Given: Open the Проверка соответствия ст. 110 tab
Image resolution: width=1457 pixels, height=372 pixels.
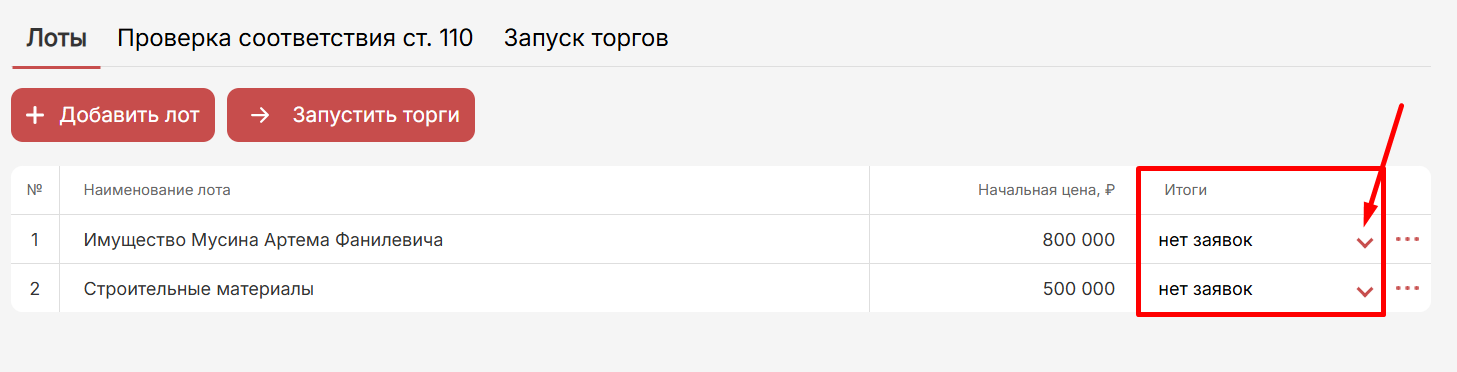Looking at the screenshot, I should pos(295,38).
